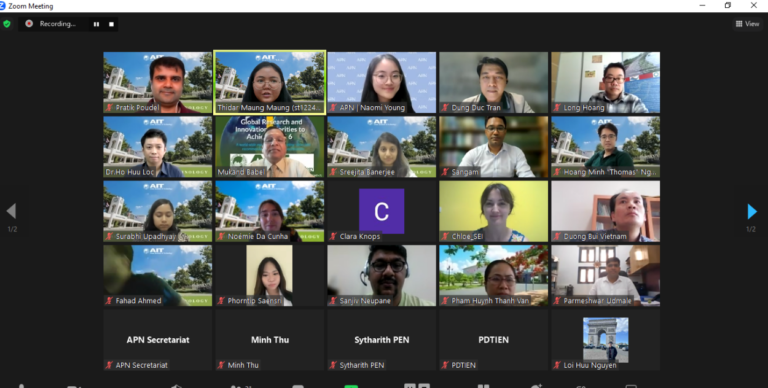Click Chloe_SEI's muted microphone icon
The width and height of the screenshot is (768, 388).
point(445,237)
